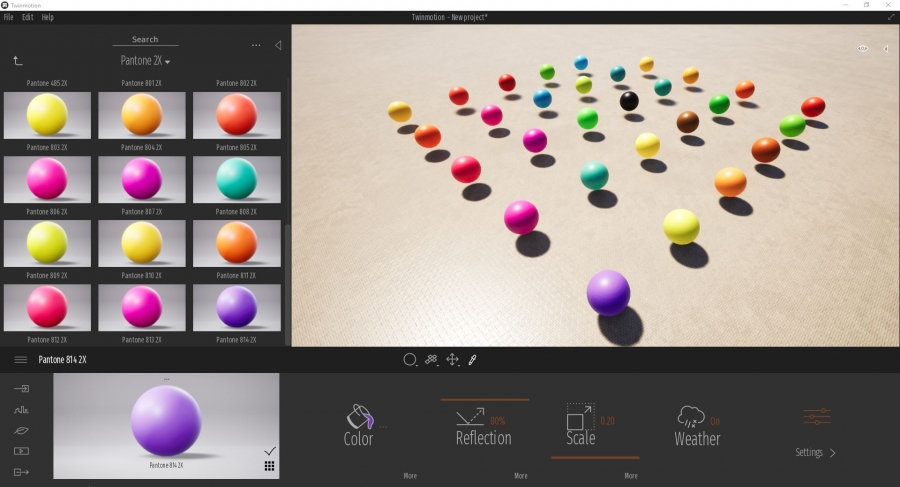Go back using library up arrow
This screenshot has width=900, height=487.
18,61
